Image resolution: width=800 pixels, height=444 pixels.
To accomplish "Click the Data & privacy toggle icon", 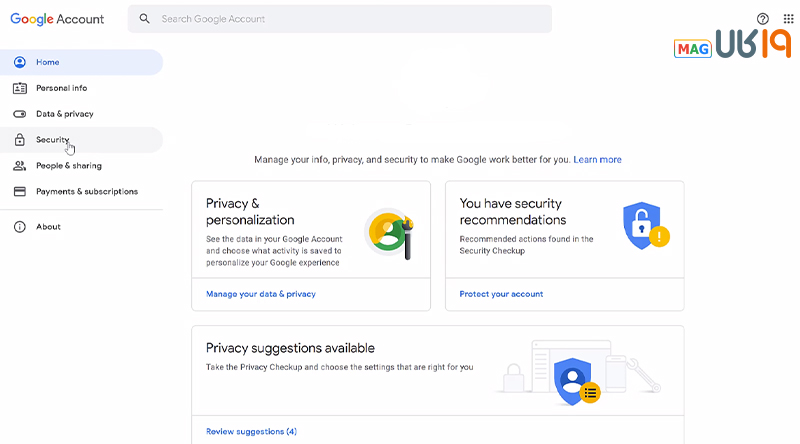I will (x=20, y=114).
